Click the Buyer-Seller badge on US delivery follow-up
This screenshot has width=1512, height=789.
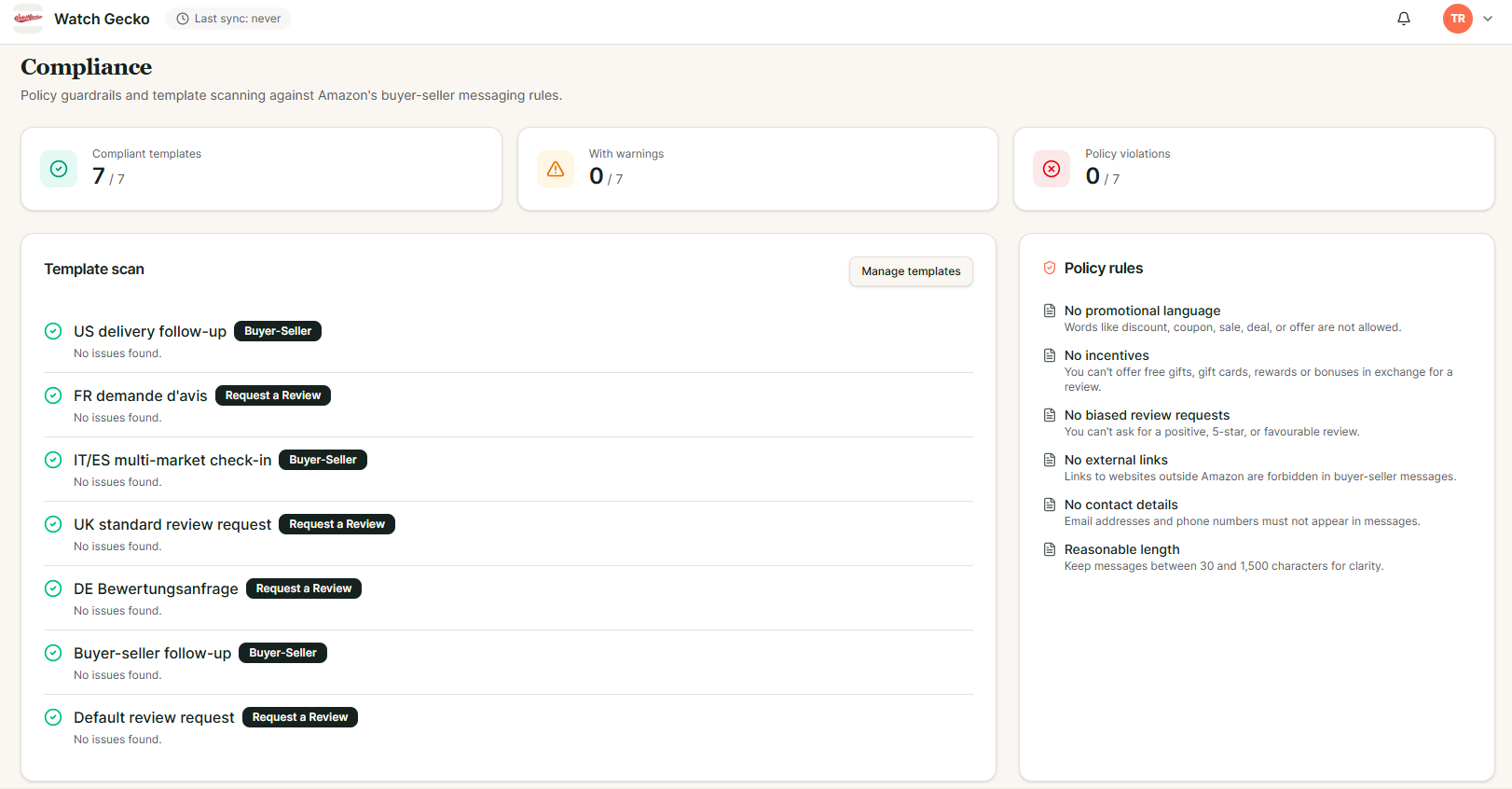[278, 331]
